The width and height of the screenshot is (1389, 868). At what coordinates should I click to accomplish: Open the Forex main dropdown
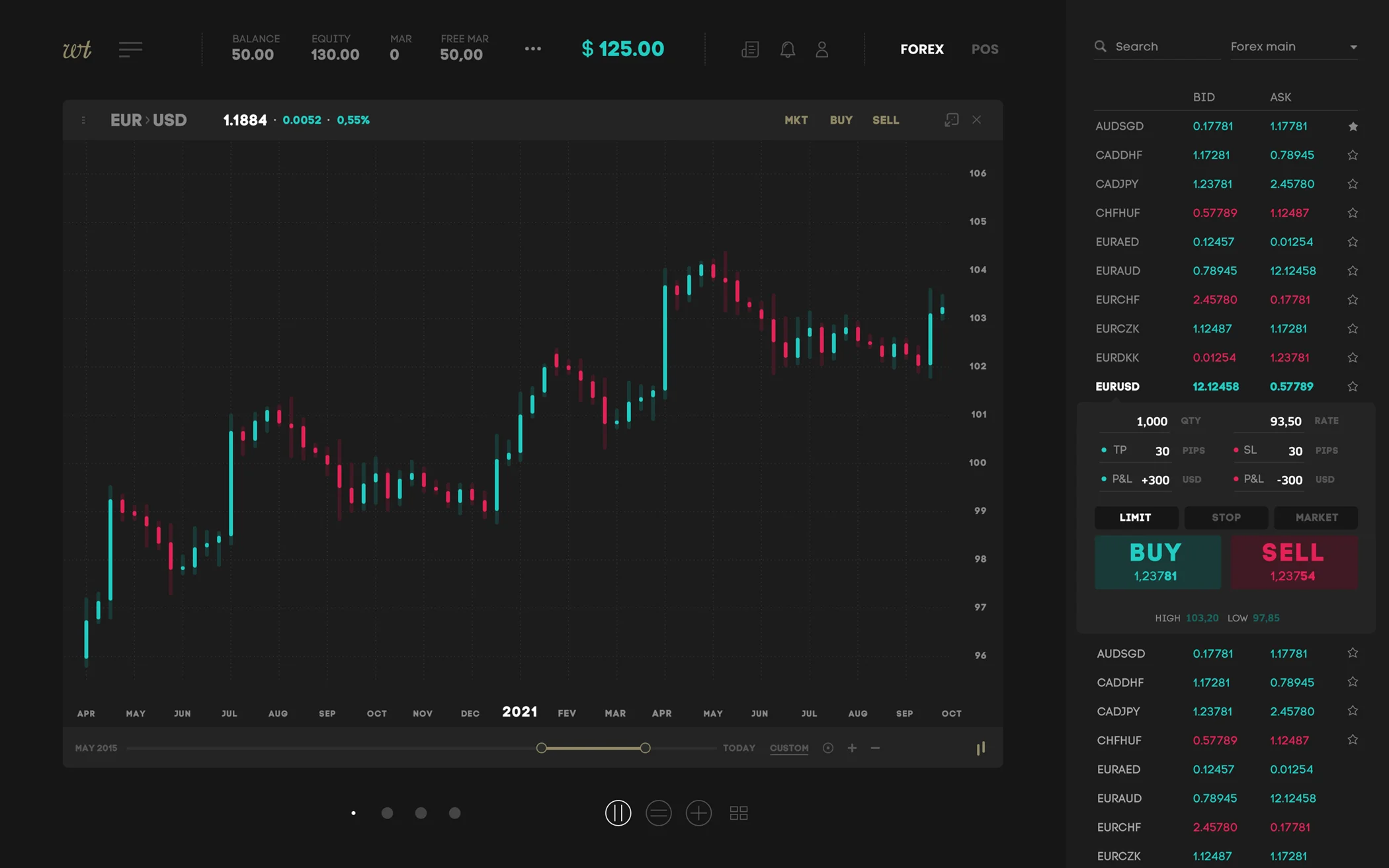tap(1294, 47)
